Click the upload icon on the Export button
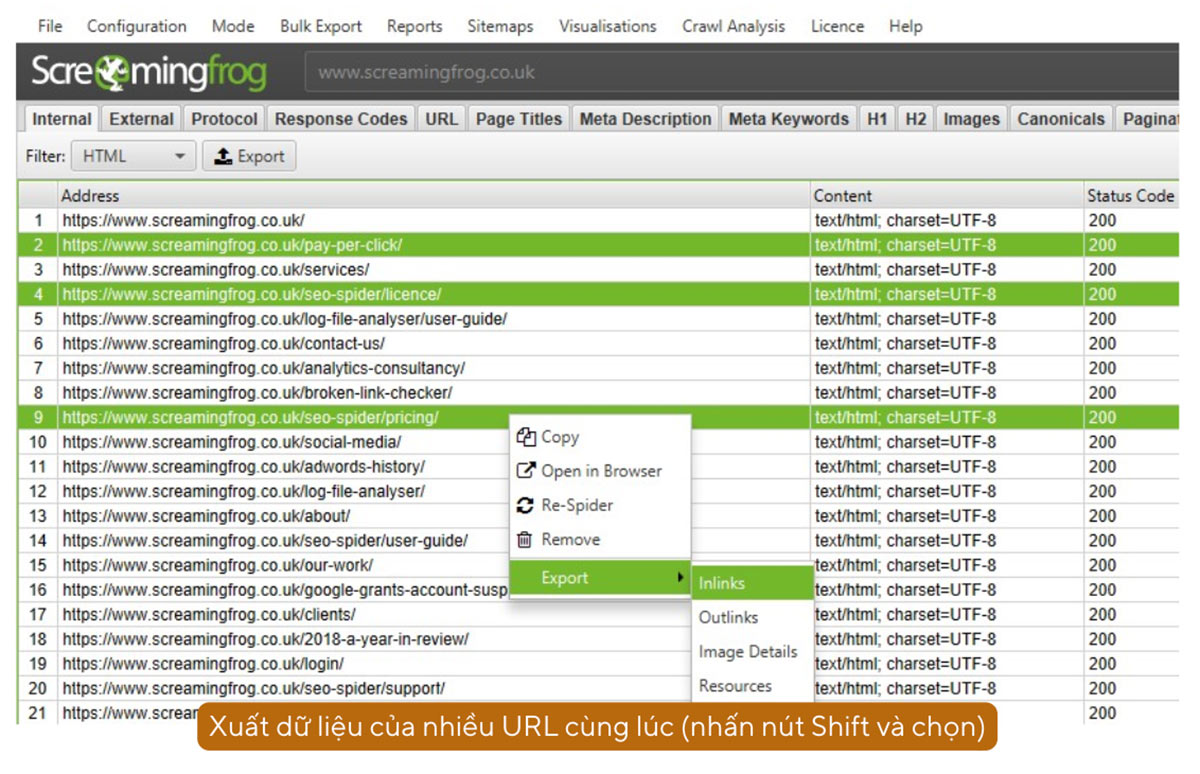 [224, 156]
